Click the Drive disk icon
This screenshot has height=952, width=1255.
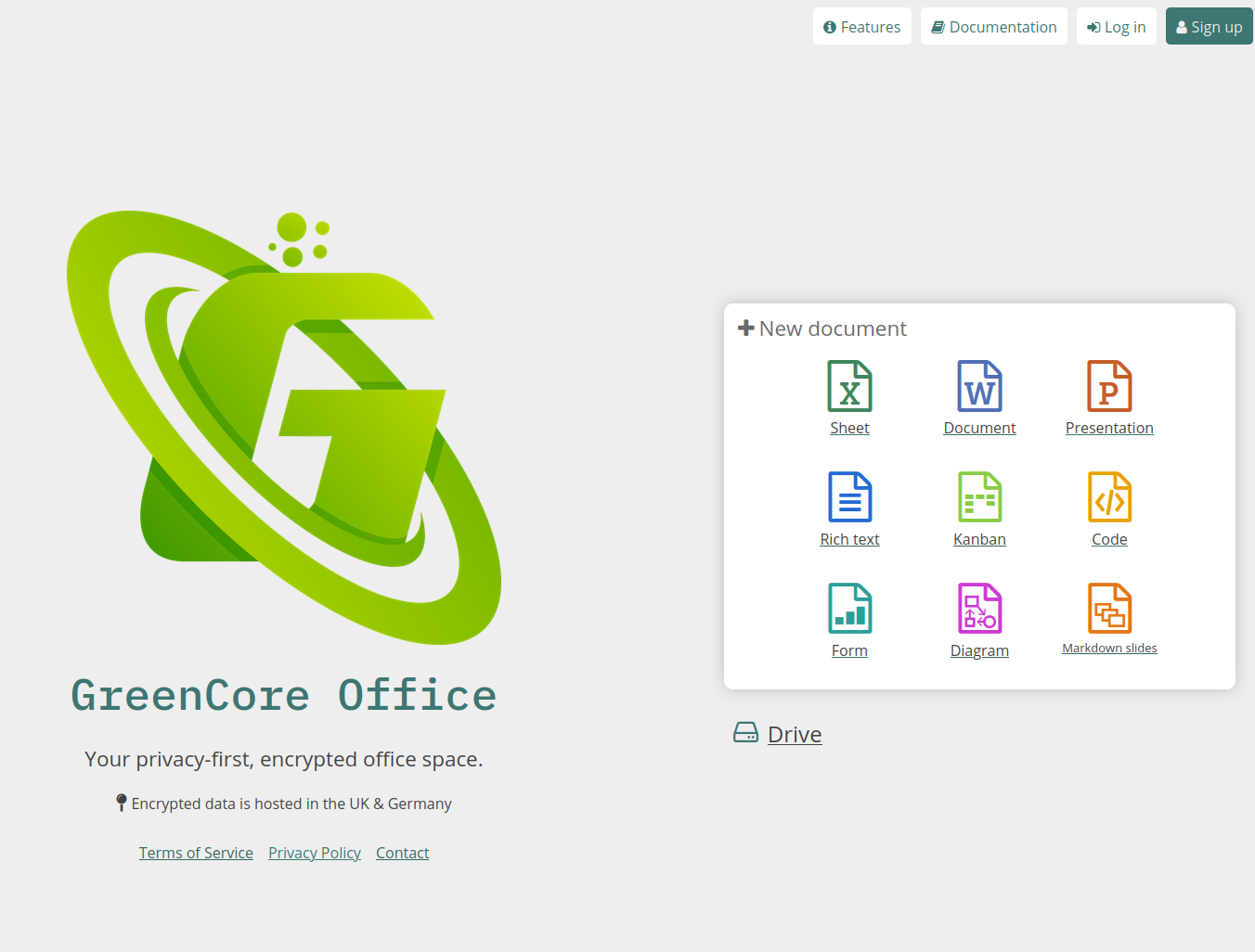[x=745, y=733]
